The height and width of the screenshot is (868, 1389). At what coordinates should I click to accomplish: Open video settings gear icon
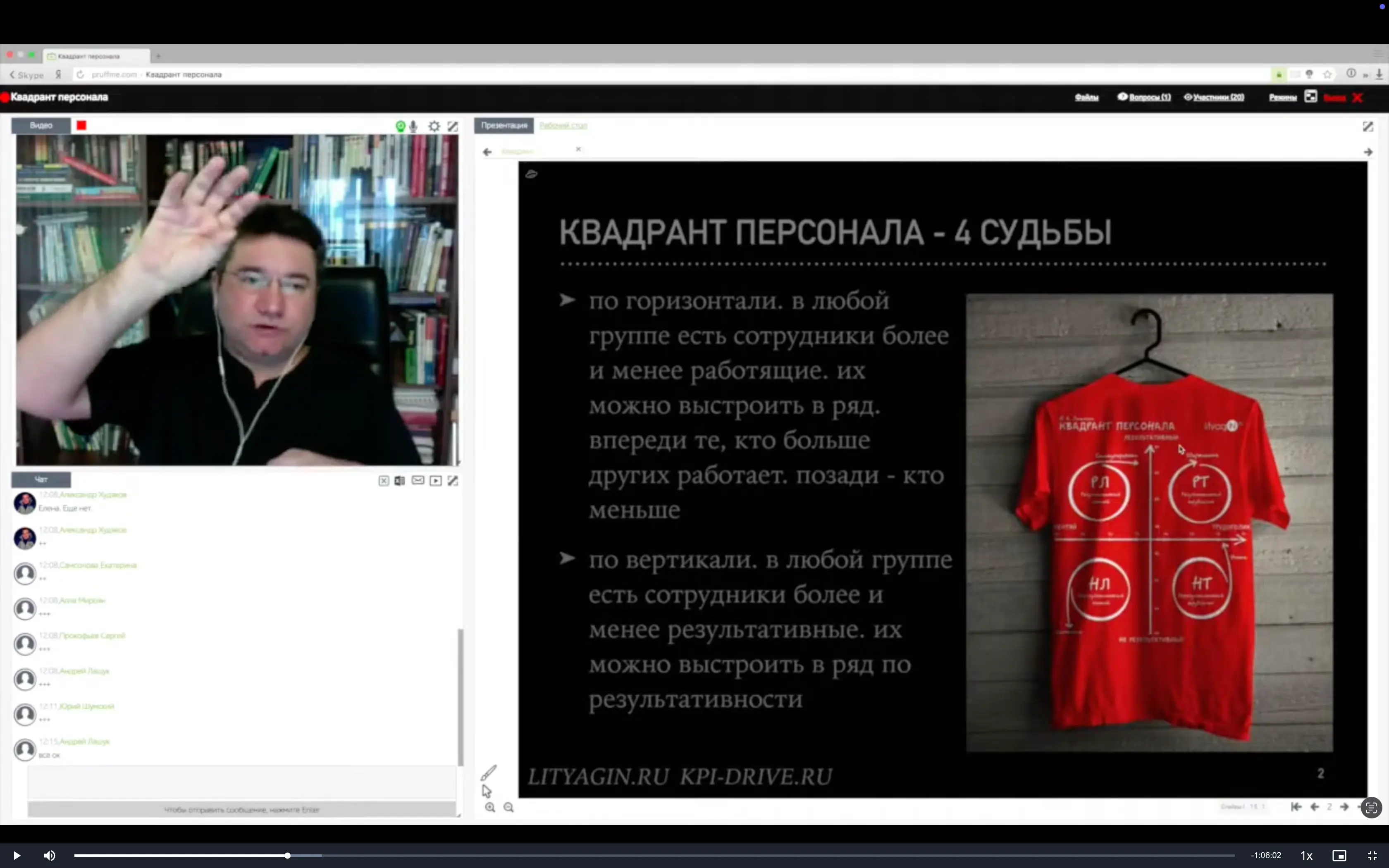(x=434, y=126)
